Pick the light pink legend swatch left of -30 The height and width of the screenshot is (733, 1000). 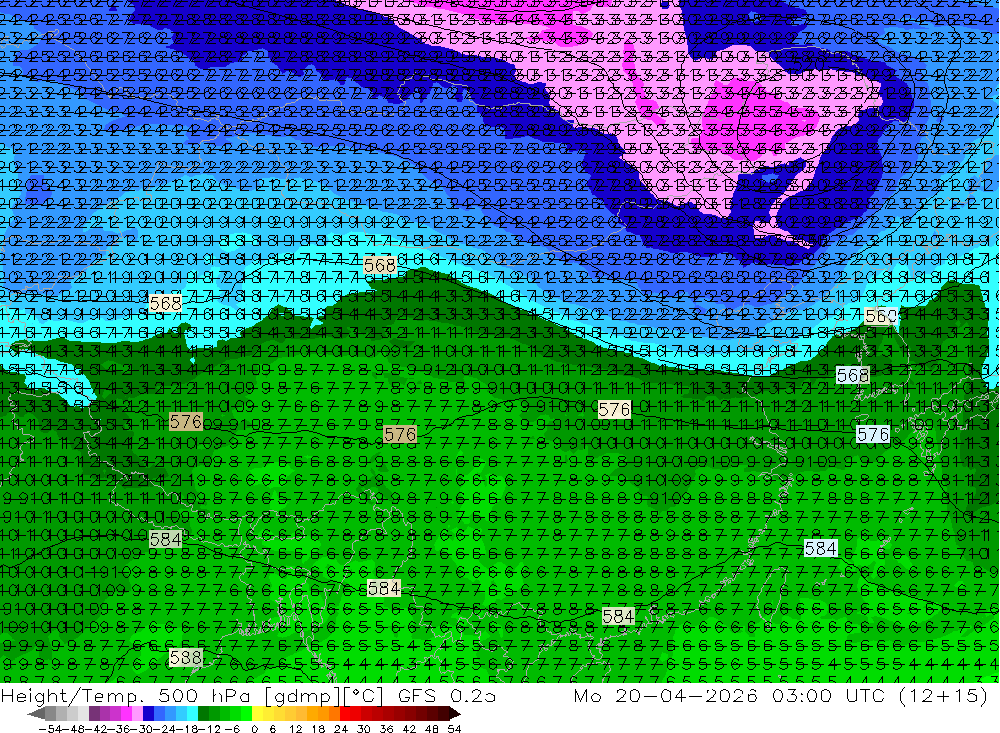137,714
